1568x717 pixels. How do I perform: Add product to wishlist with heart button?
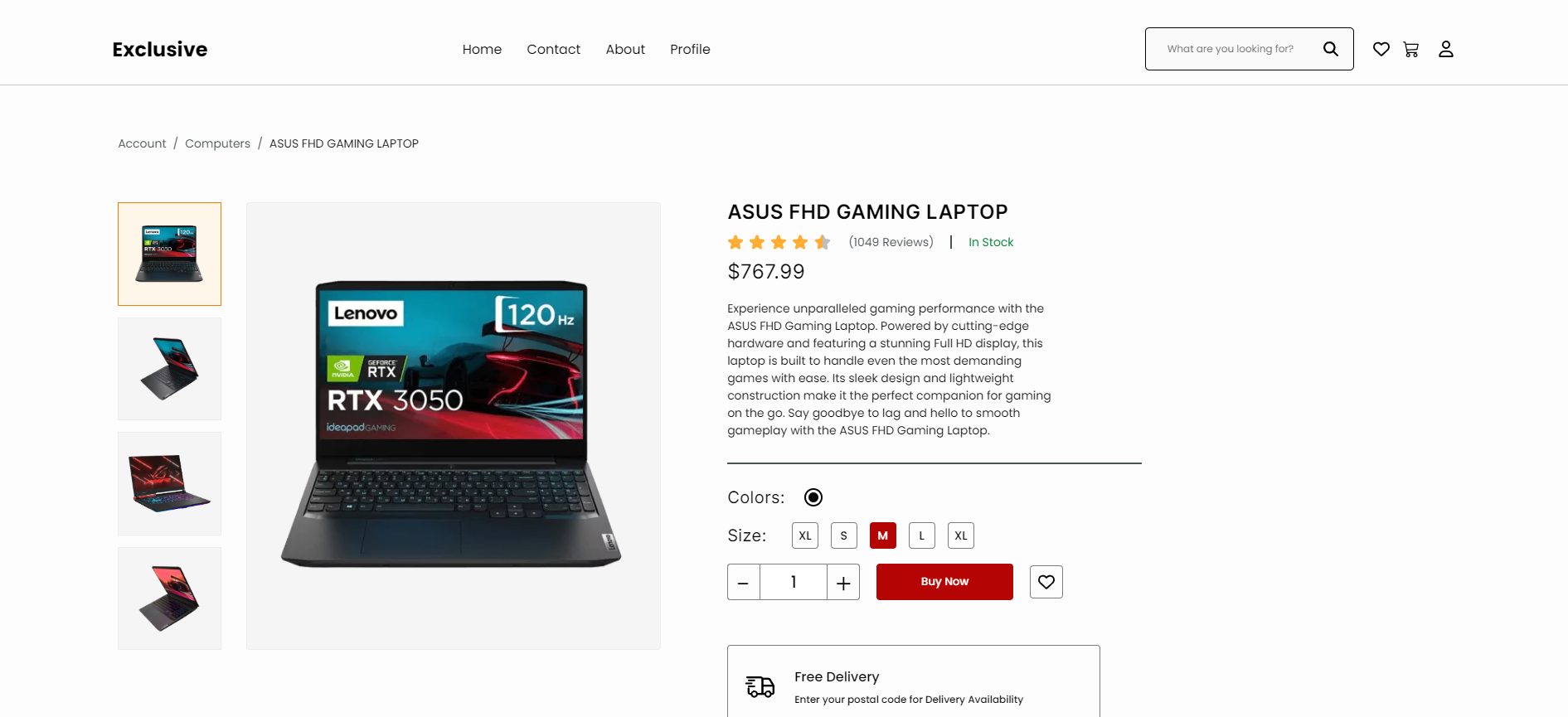click(x=1046, y=582)
